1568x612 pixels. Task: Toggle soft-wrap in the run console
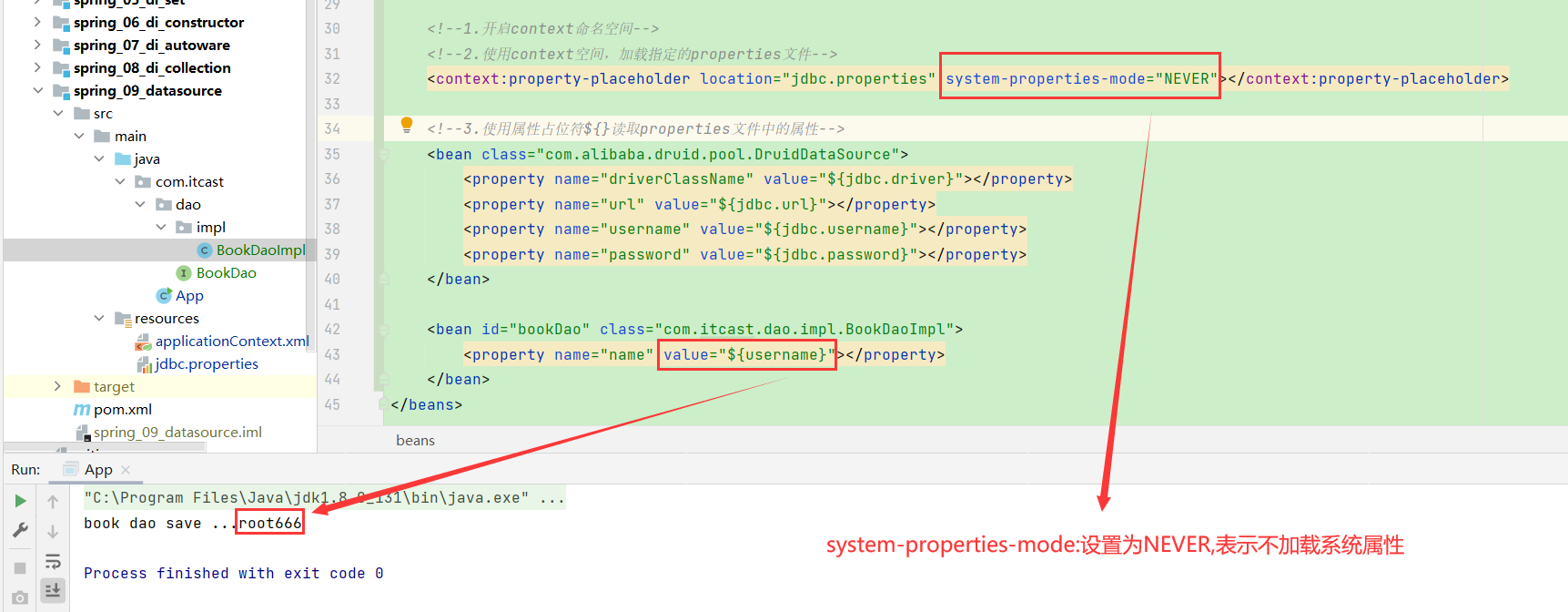53,561
